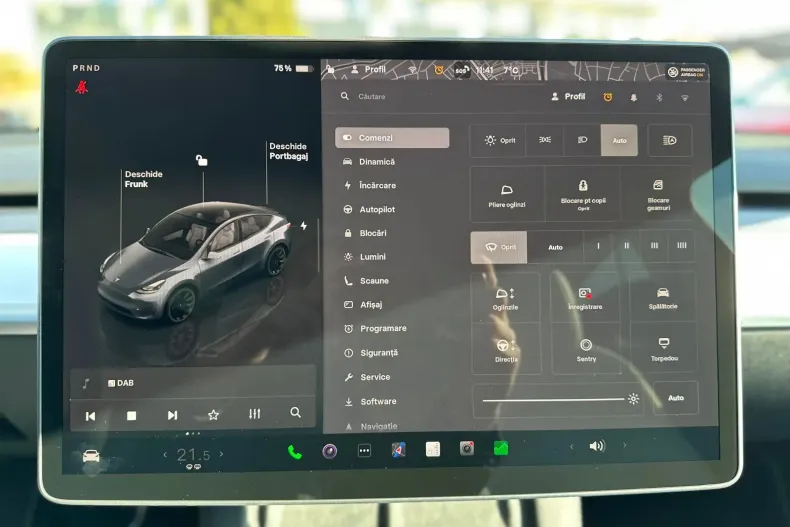Open audio equalizer settings icon
The image size is (790, 527).
pos(254,414)
